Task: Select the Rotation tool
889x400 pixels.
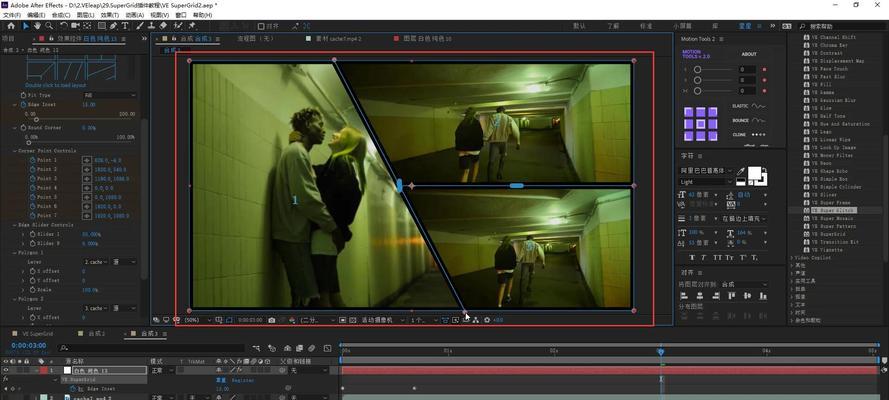Action: (x=64, y=26)
